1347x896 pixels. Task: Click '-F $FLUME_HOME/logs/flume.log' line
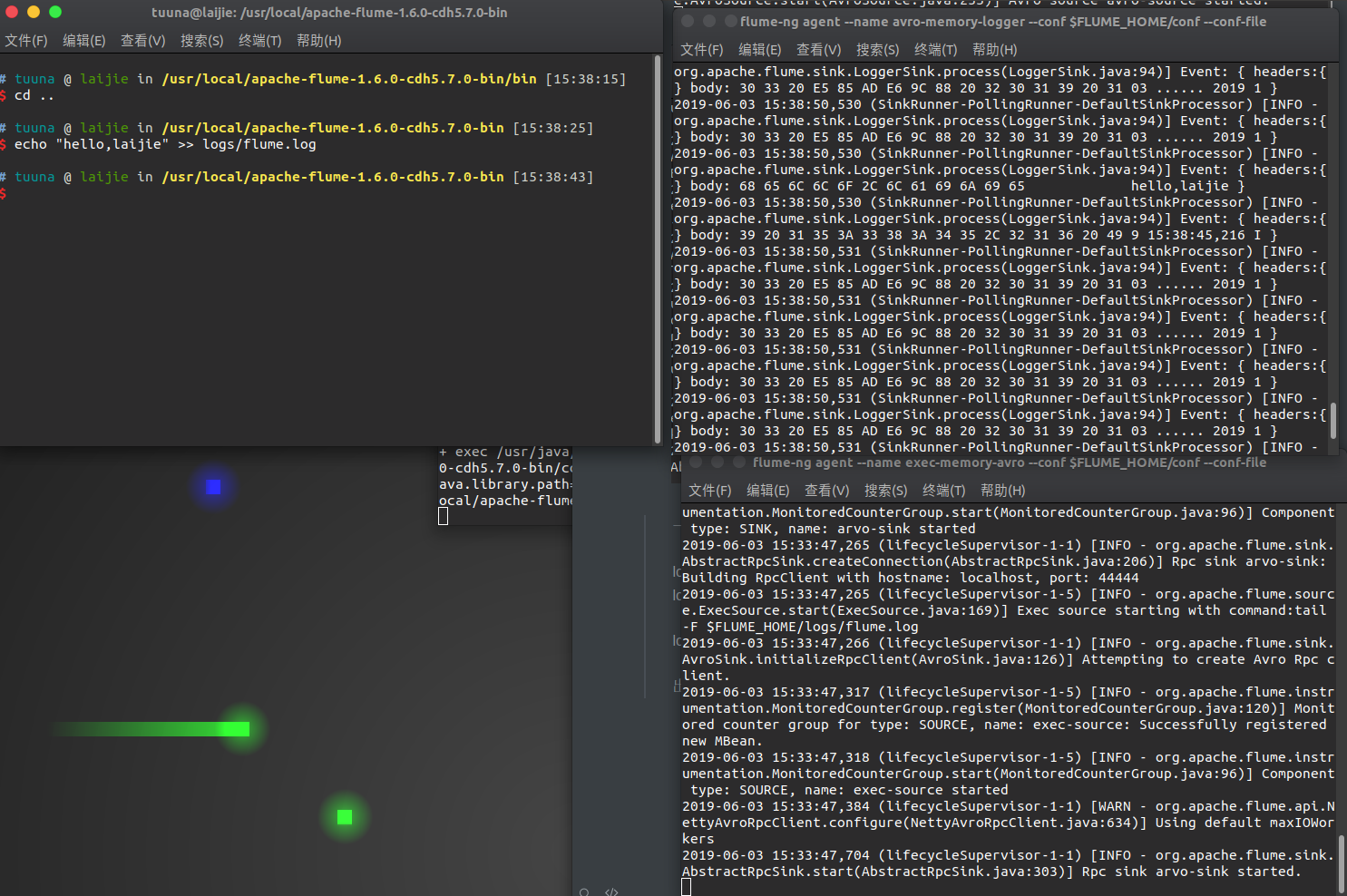[x=800, y=627]
